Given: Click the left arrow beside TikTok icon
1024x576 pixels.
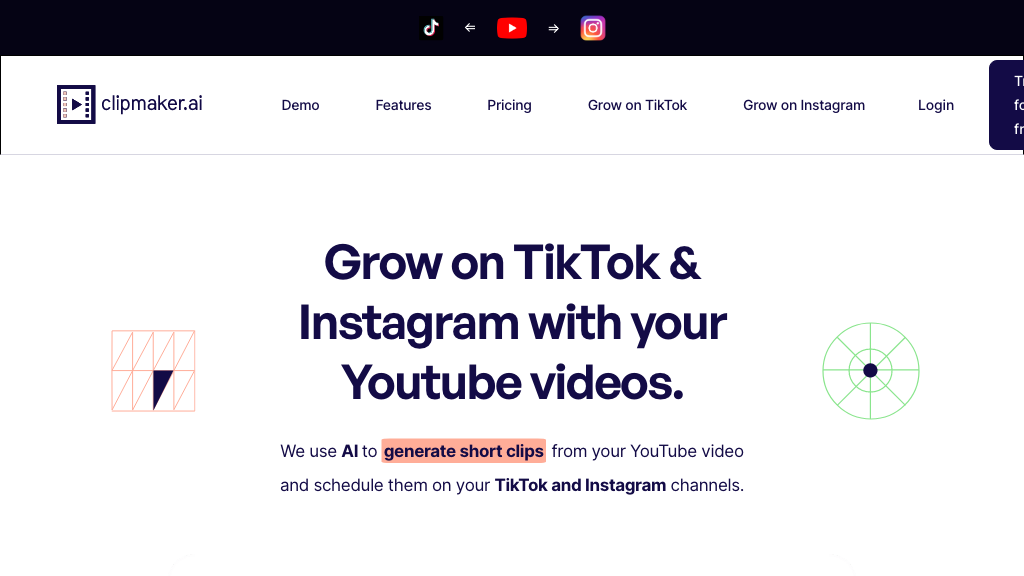Looking at the screenshot, I should [470, 28].
